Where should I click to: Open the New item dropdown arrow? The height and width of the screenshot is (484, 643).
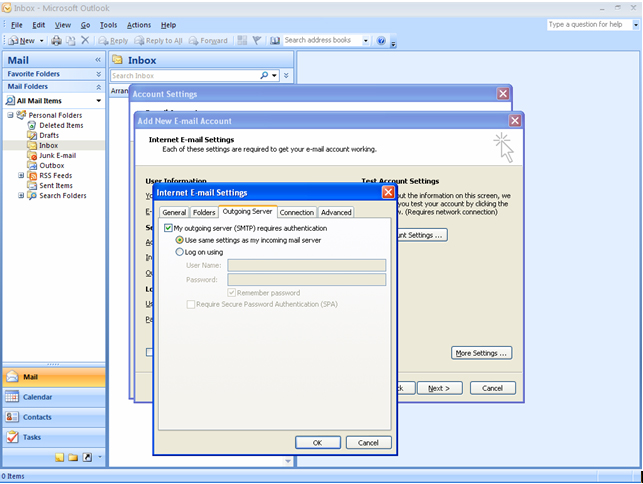[x=41, y=41]
